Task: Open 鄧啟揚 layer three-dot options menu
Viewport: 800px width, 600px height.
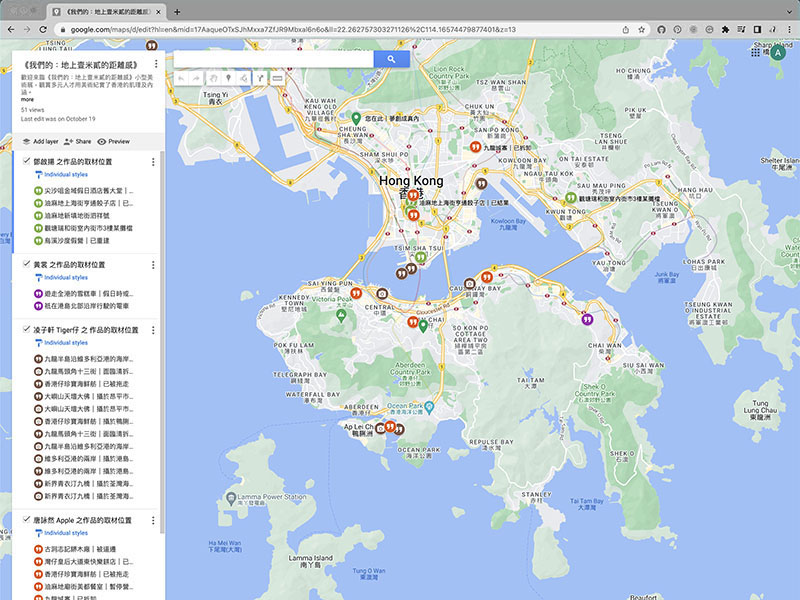Action: click(153, 162)
